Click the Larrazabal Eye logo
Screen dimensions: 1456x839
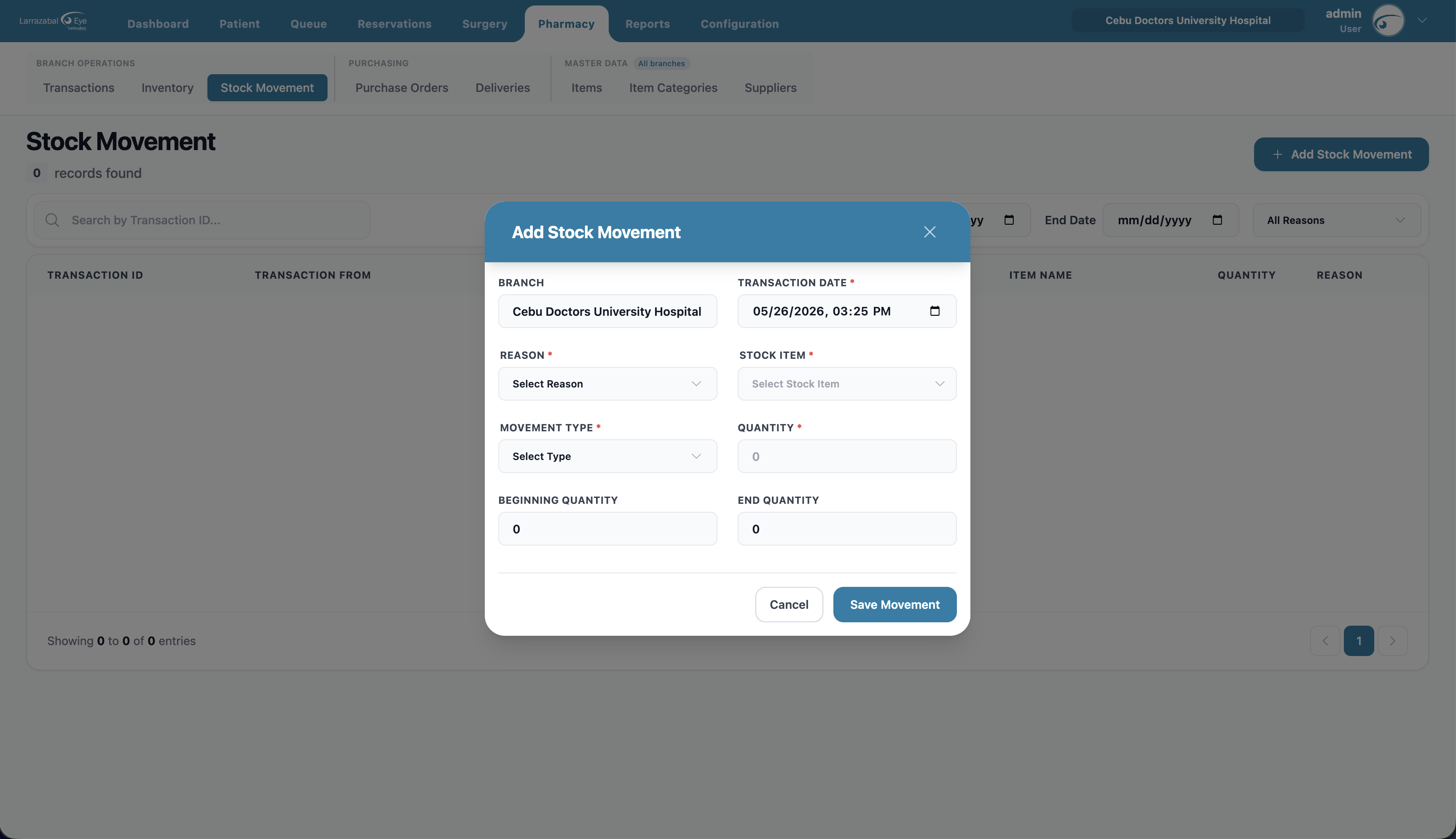pos(53,21)
